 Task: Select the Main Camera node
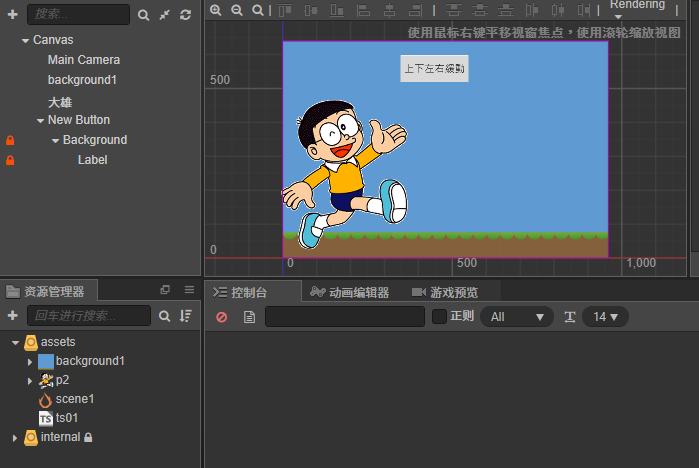84,60
